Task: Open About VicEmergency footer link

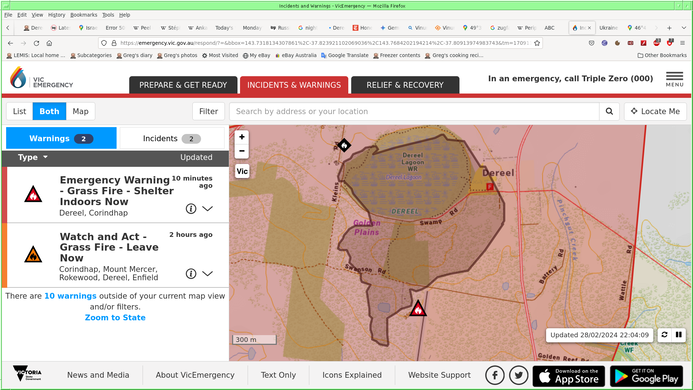Action: point(195,375)
